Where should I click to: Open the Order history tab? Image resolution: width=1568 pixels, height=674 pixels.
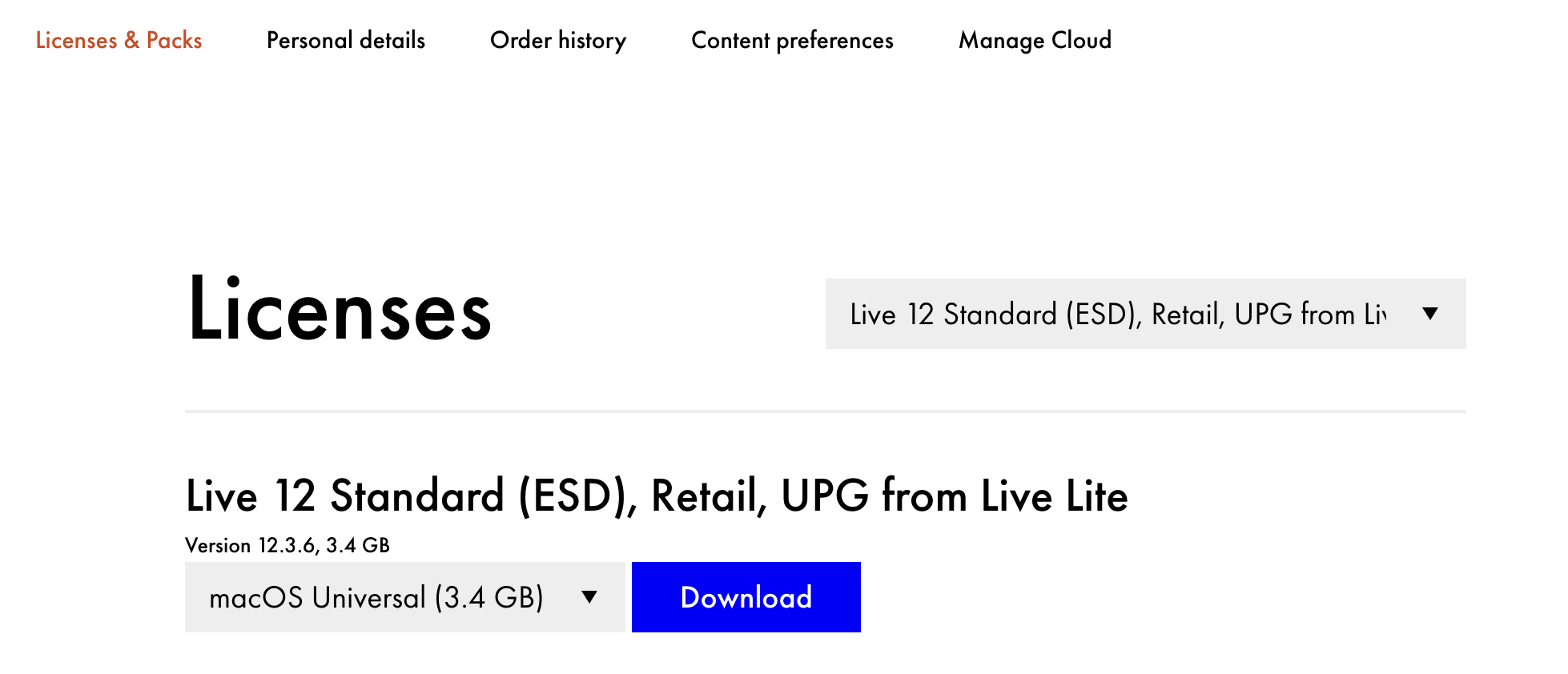(558, 40)
